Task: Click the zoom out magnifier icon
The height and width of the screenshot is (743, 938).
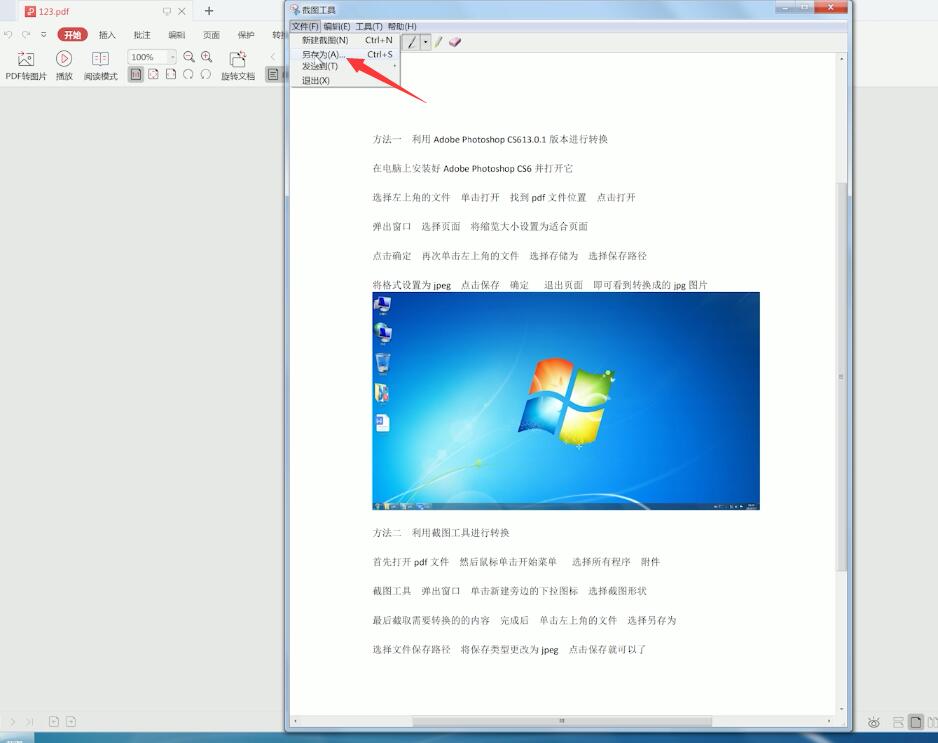Action: coord(189,57)
